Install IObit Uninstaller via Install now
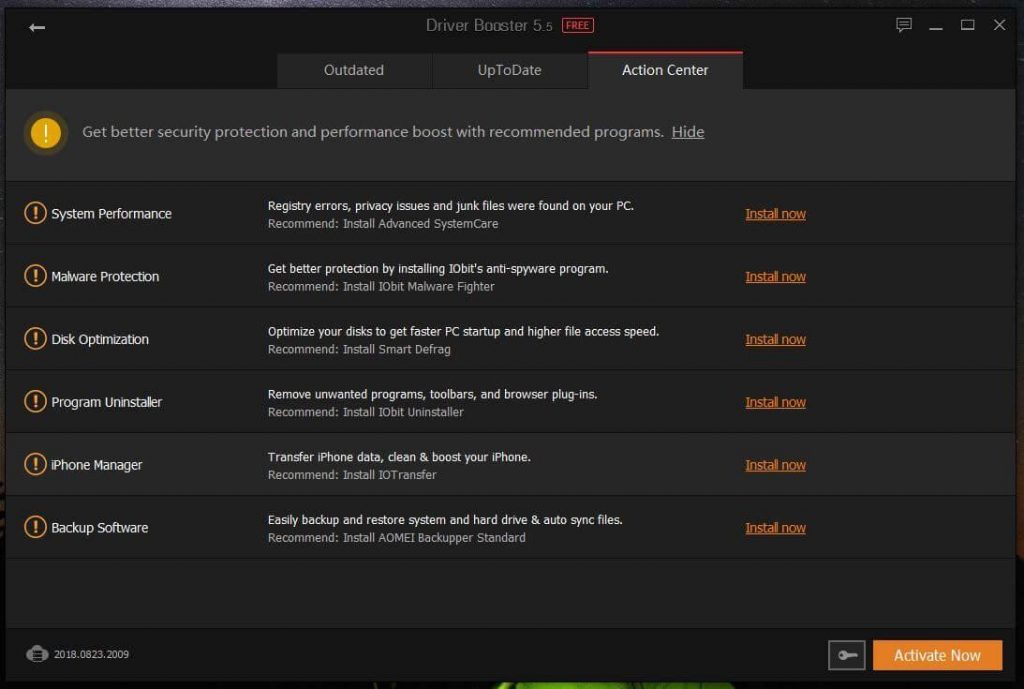Screen dimensions: 1024x689 pyautogui.click(x=775, y=402)
